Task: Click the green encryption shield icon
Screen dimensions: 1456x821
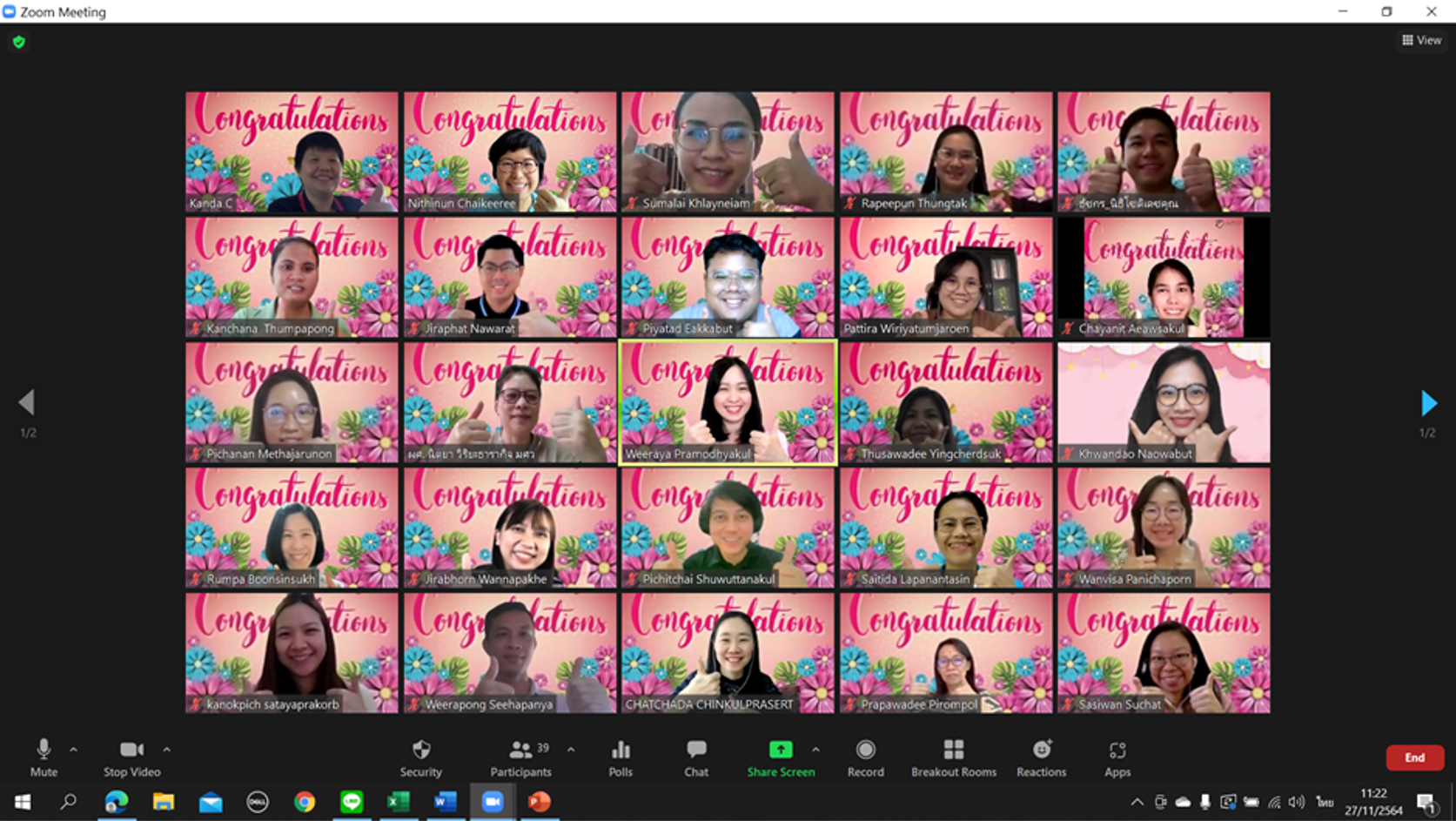Action: coord(19,42)
